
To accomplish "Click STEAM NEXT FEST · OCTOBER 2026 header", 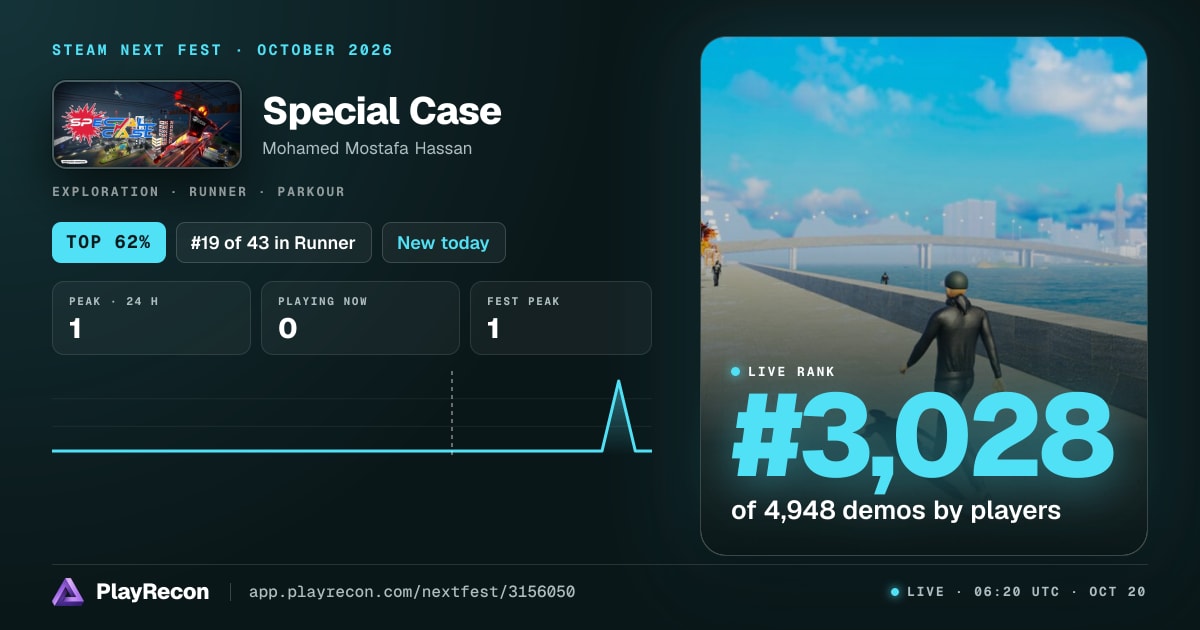I will click(223, 50).
